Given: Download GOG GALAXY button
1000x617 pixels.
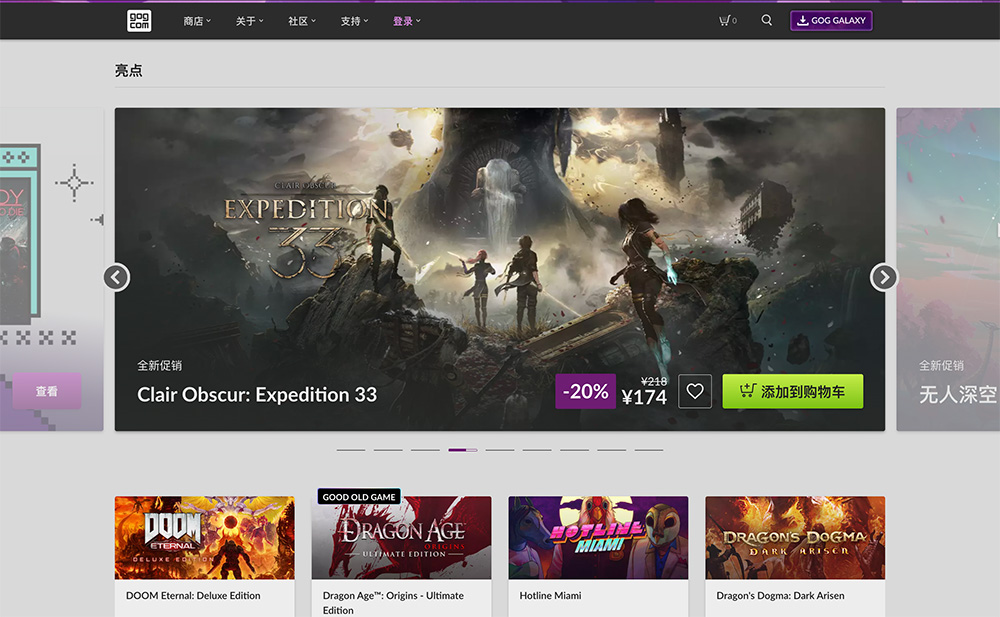Looking at the screenshot, I should click(832, 20).
